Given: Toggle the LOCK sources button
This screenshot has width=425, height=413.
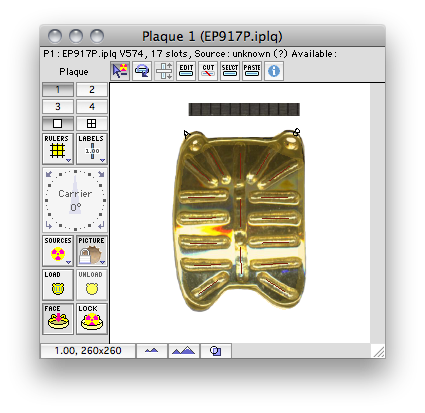Looking at the screenshot, I should [x=92, y=319].
